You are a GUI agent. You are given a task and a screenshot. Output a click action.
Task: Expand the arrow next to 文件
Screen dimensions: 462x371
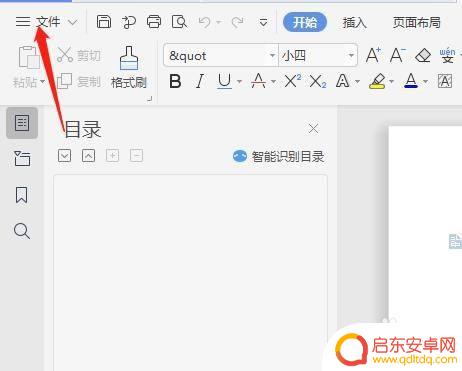click(72, 23)
